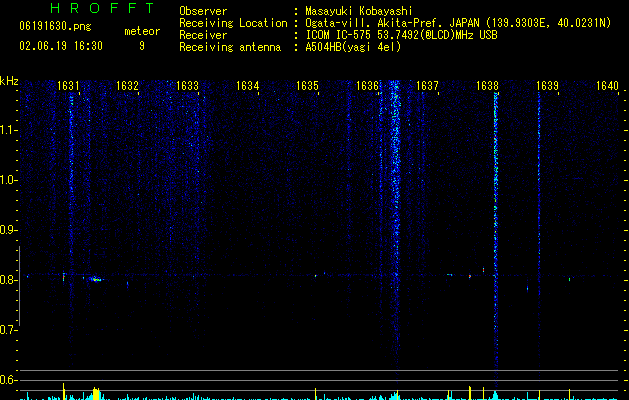629x400 pixels.
Task: Select the file name 06191630.png
Action: (55, 26)
